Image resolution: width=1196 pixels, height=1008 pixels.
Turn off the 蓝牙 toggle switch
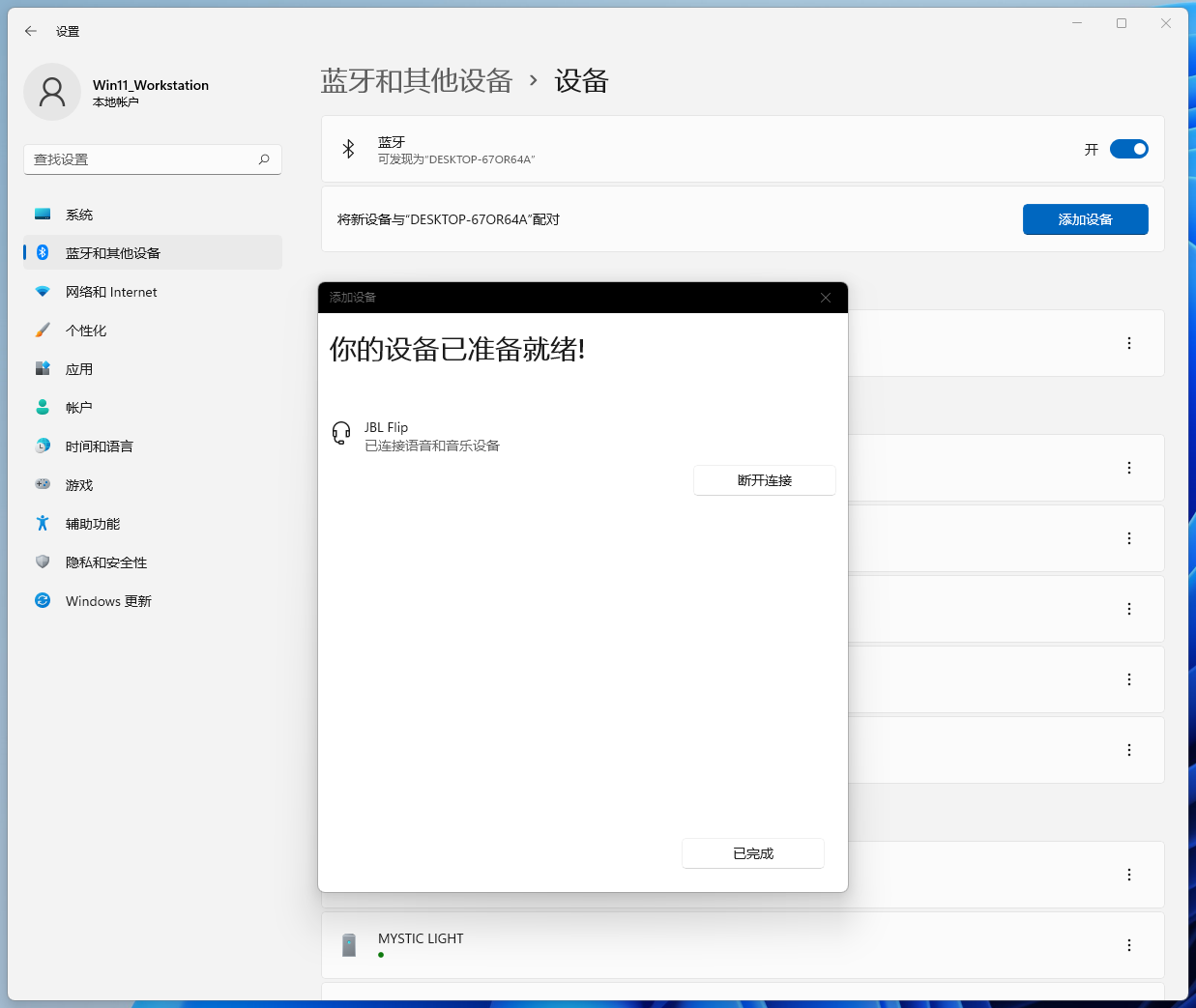[x=1128, y=149]
